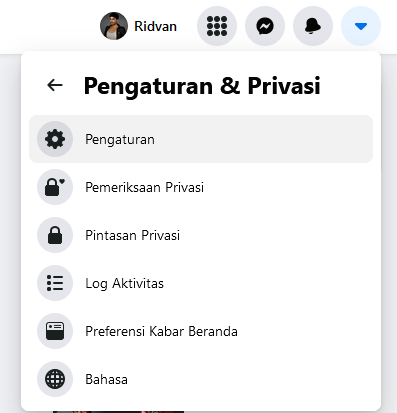Click the news feed preferences icon
The height and width of the screenshot is (413, 397).
[x=55, y=331]
